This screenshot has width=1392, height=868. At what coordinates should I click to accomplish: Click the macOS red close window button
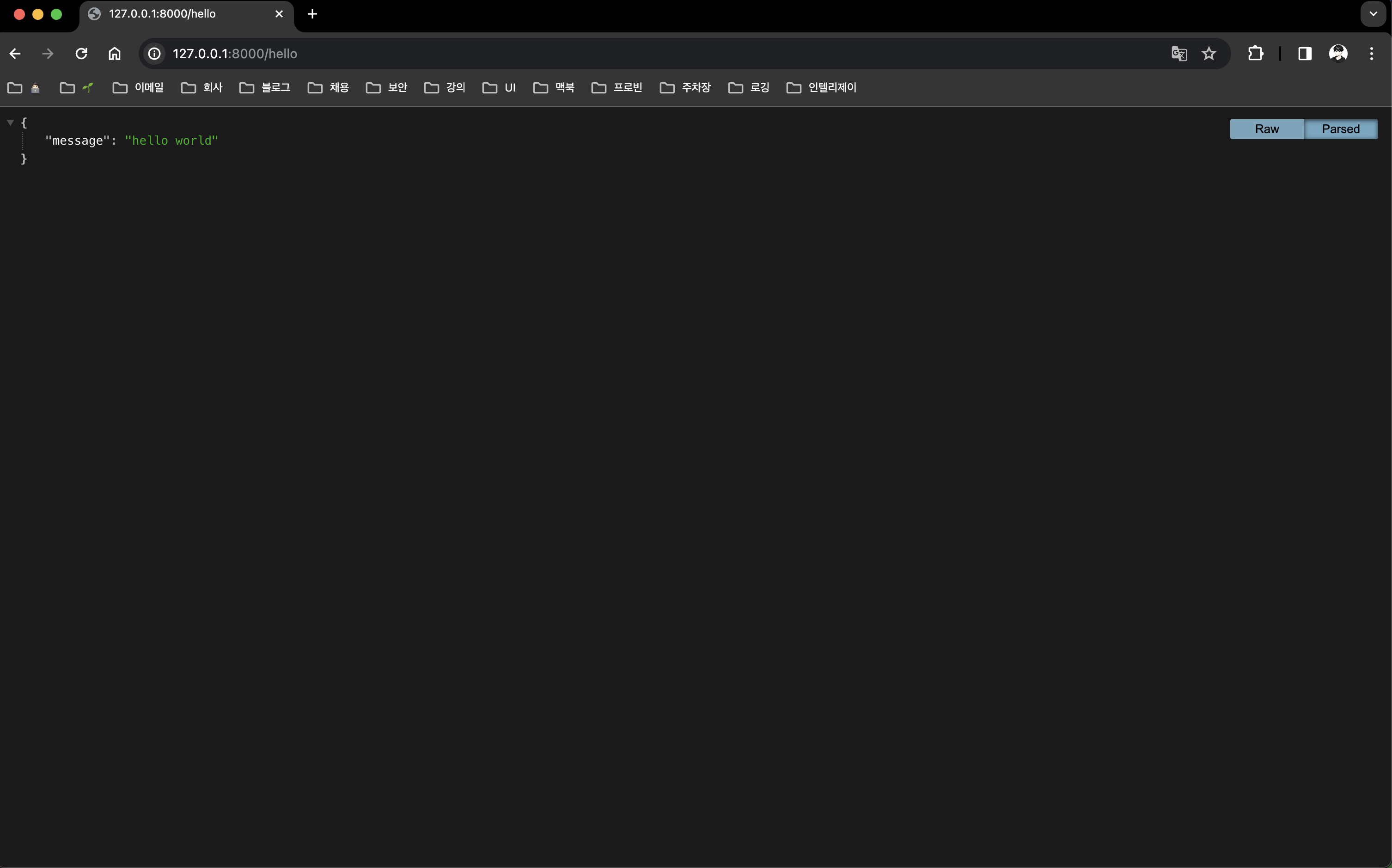tap(19, 14)
